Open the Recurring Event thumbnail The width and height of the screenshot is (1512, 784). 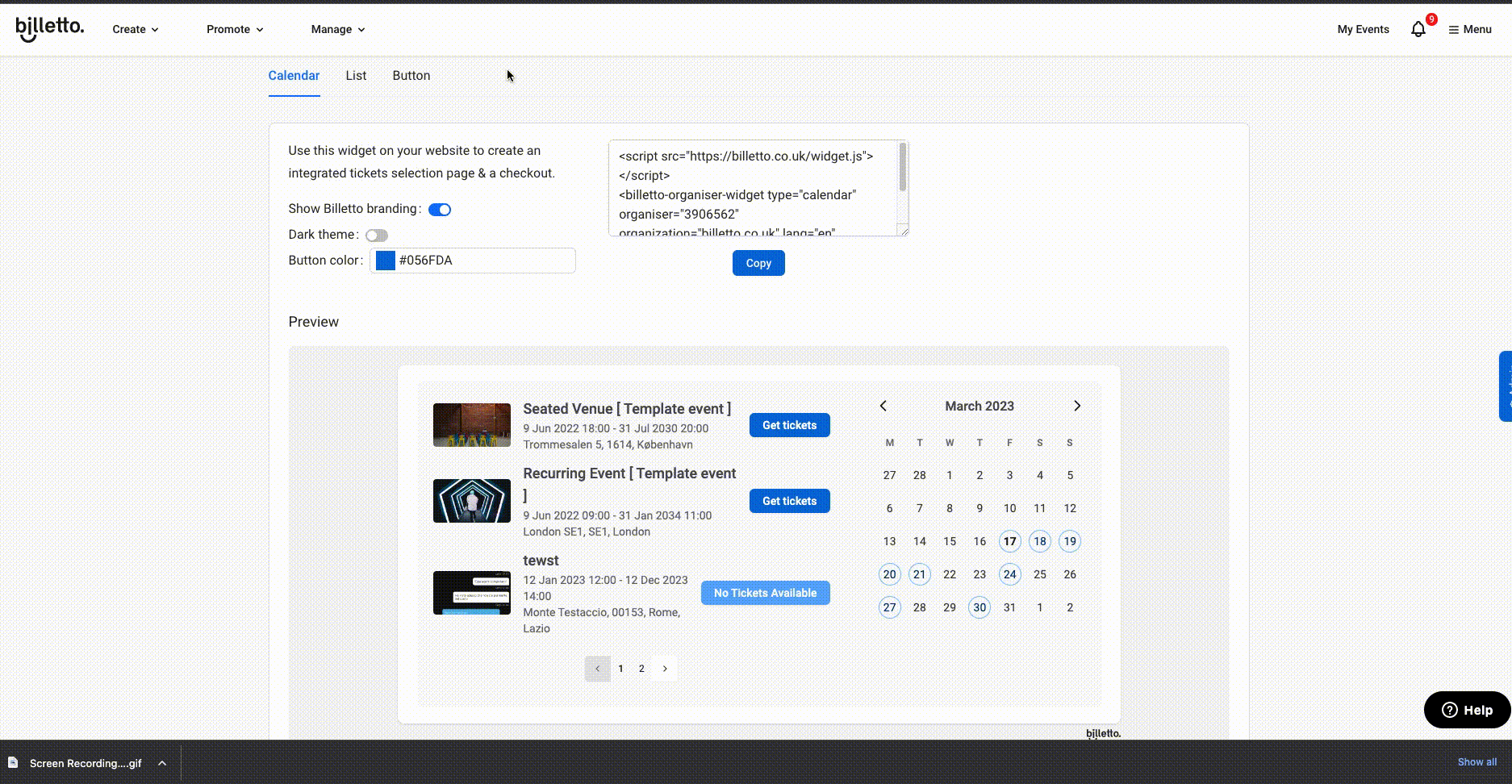pyautogui.click(x=472, y=501)
